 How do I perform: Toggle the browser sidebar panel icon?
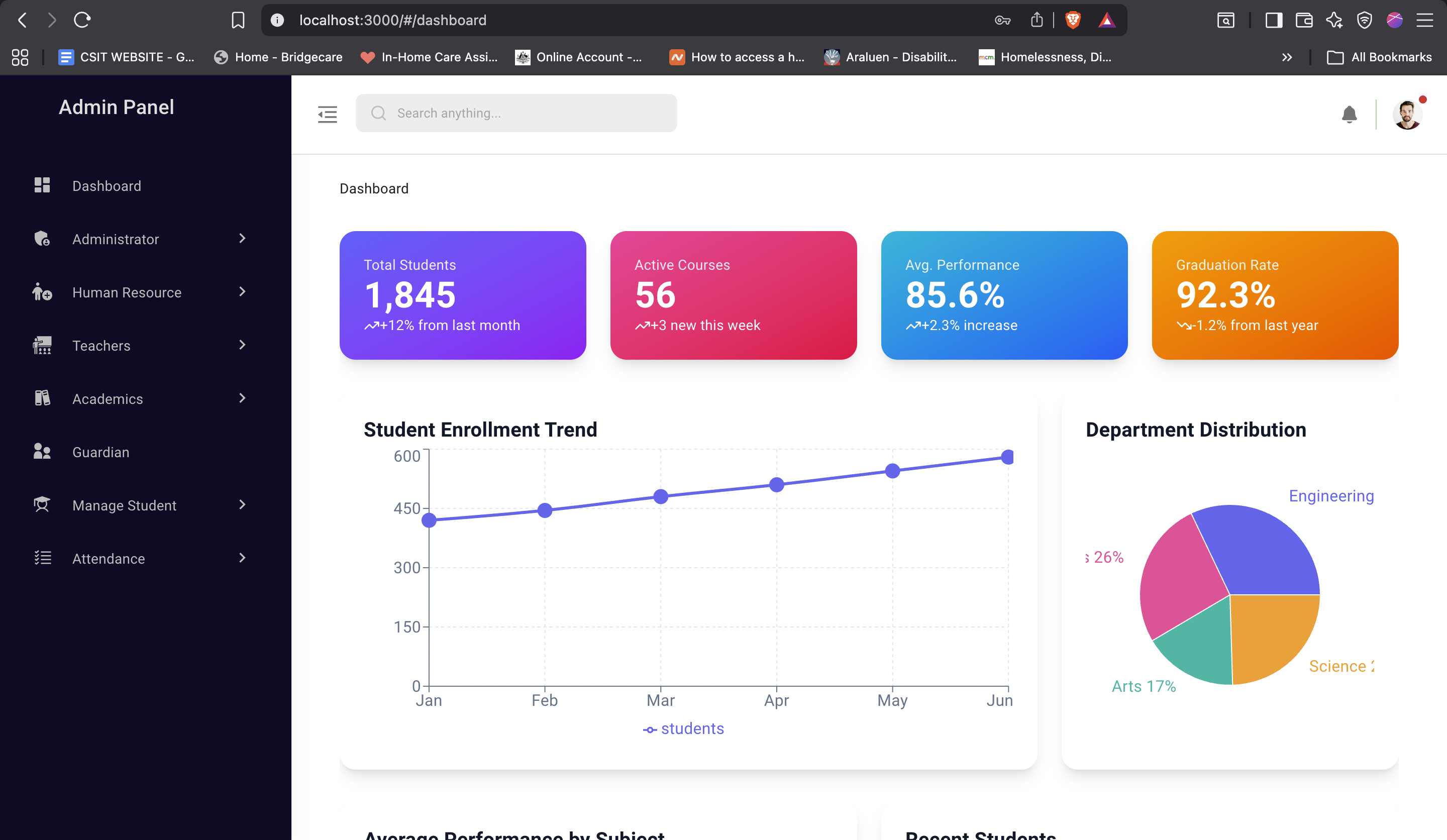[1274, 20]
